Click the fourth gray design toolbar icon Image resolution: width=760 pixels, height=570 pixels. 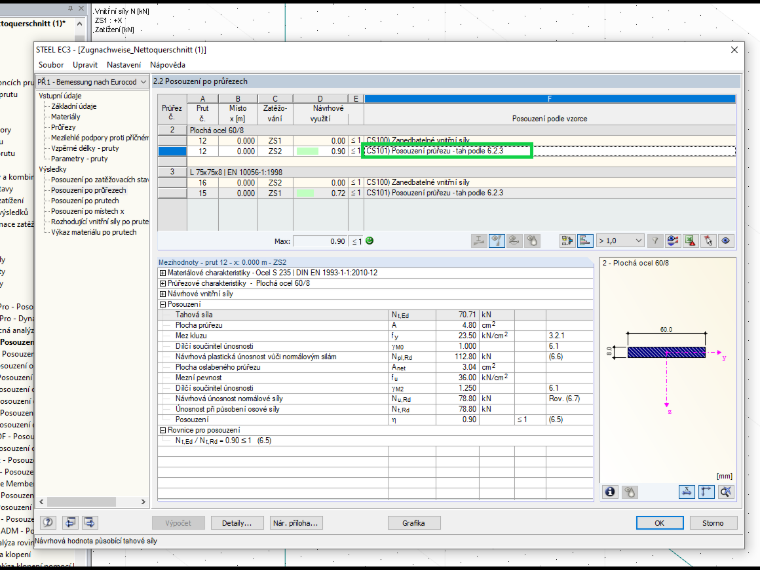tap(532, 240)
